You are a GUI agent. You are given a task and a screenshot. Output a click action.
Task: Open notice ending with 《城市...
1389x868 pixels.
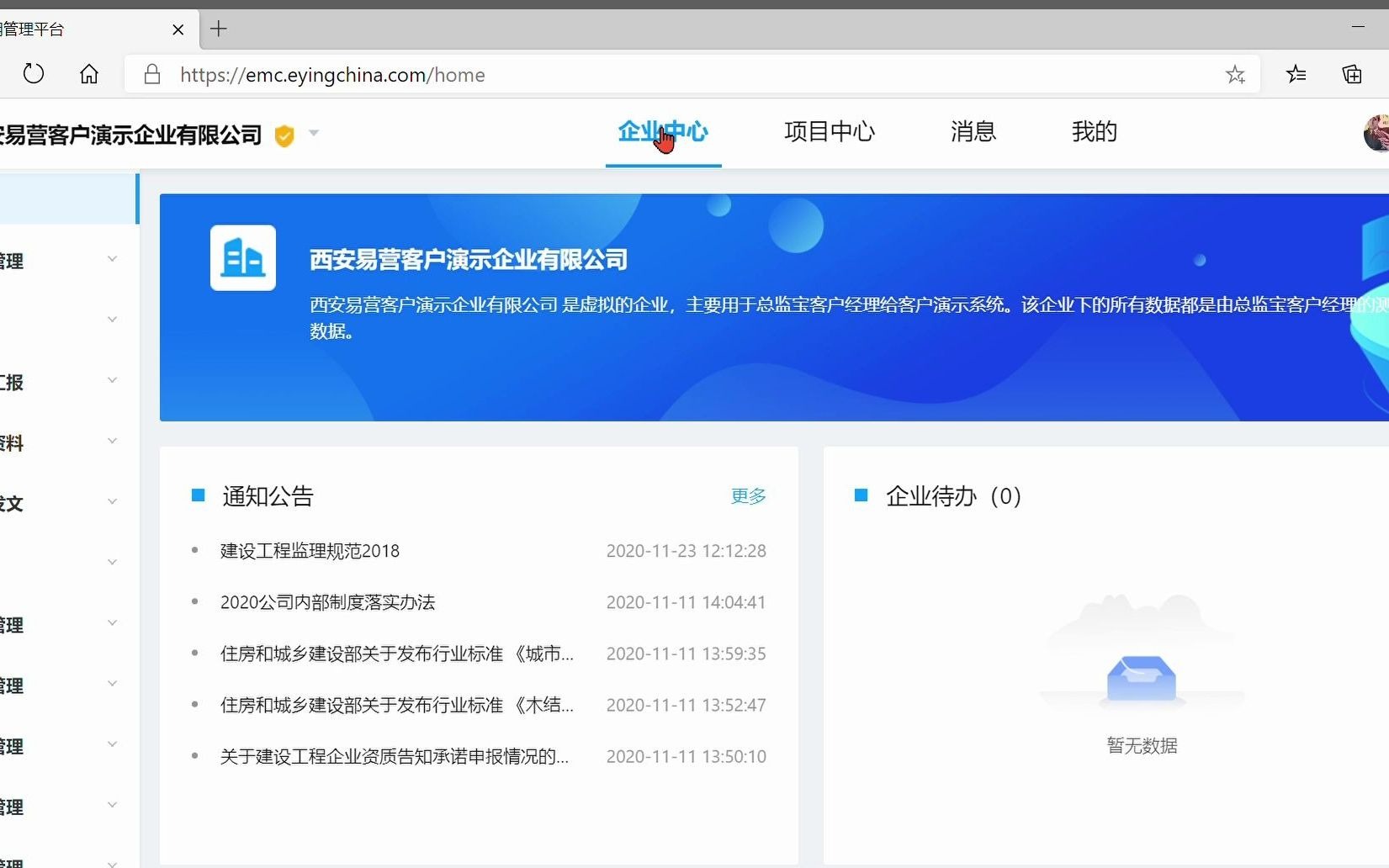[397, 654]
